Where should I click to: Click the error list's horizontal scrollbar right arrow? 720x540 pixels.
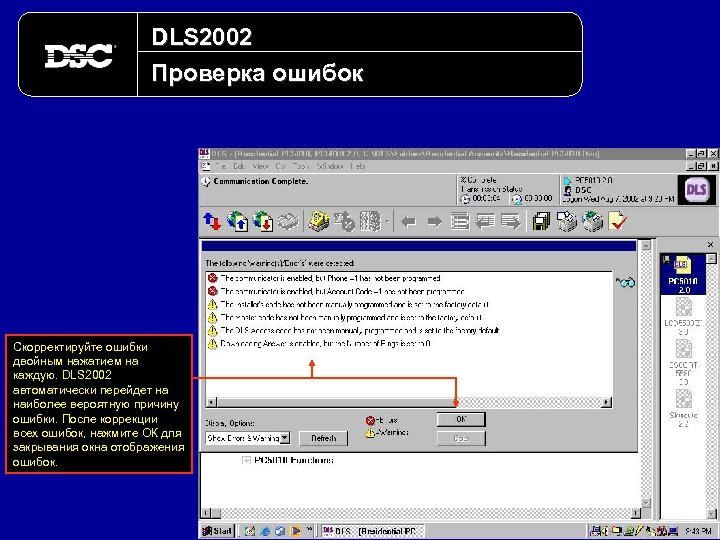606,402
